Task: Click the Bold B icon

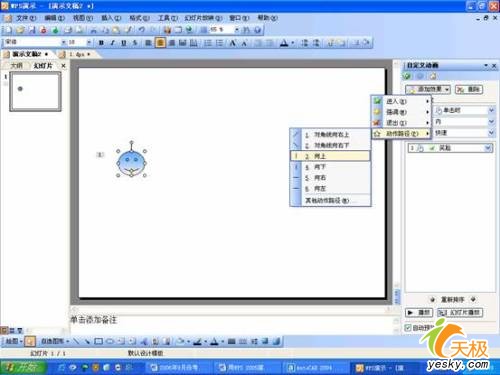Action: [x=101, y=43]
